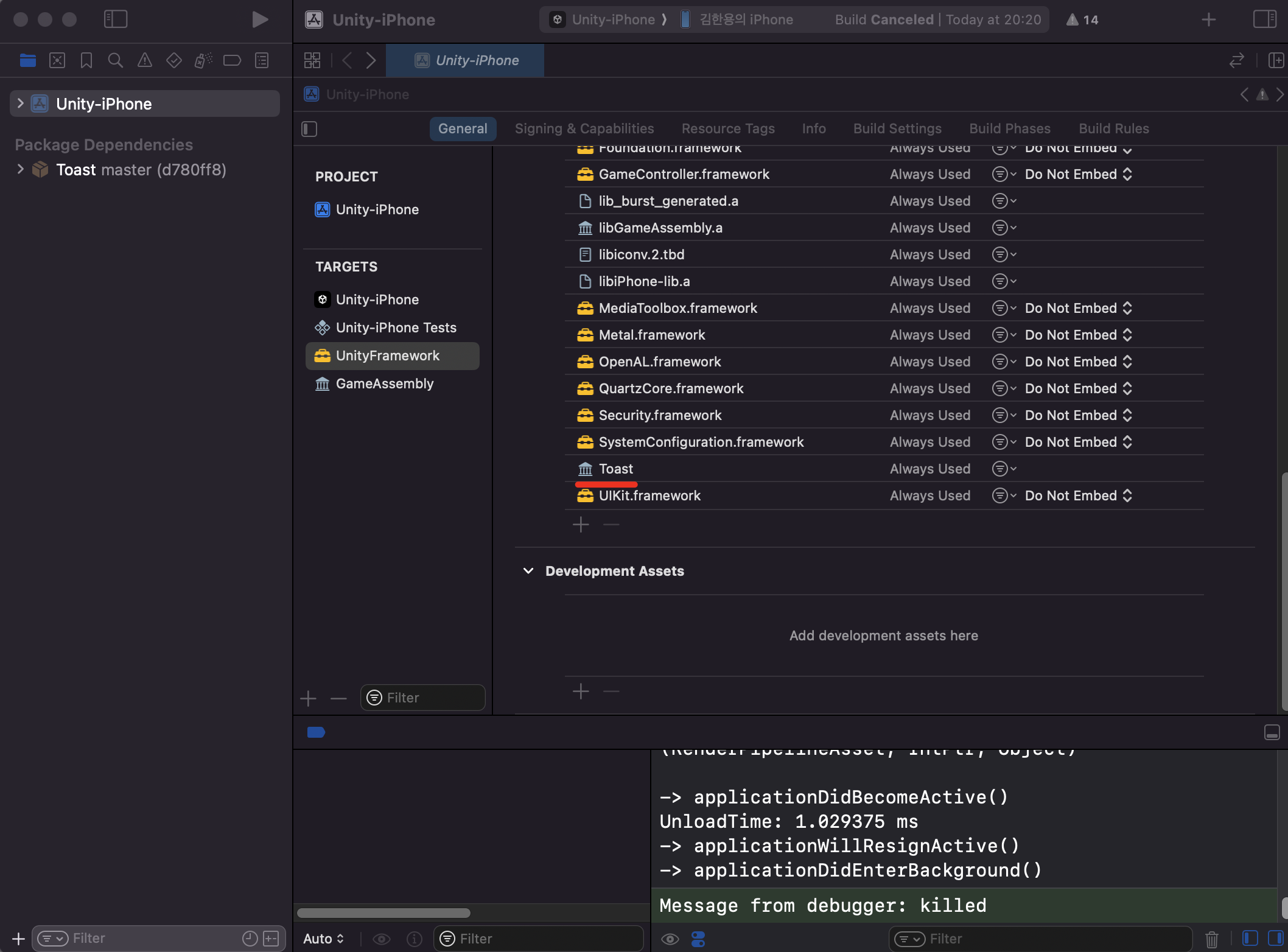Open the related items grid icon
Screen dimensions: 1288x952
312,60
